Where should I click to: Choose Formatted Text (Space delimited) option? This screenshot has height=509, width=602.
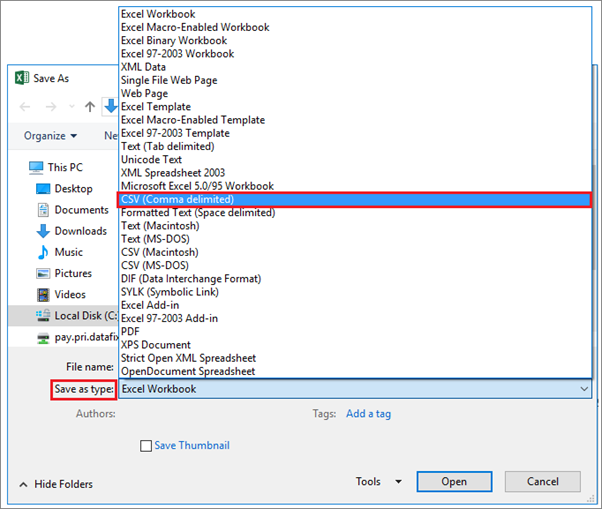(355, 213)
